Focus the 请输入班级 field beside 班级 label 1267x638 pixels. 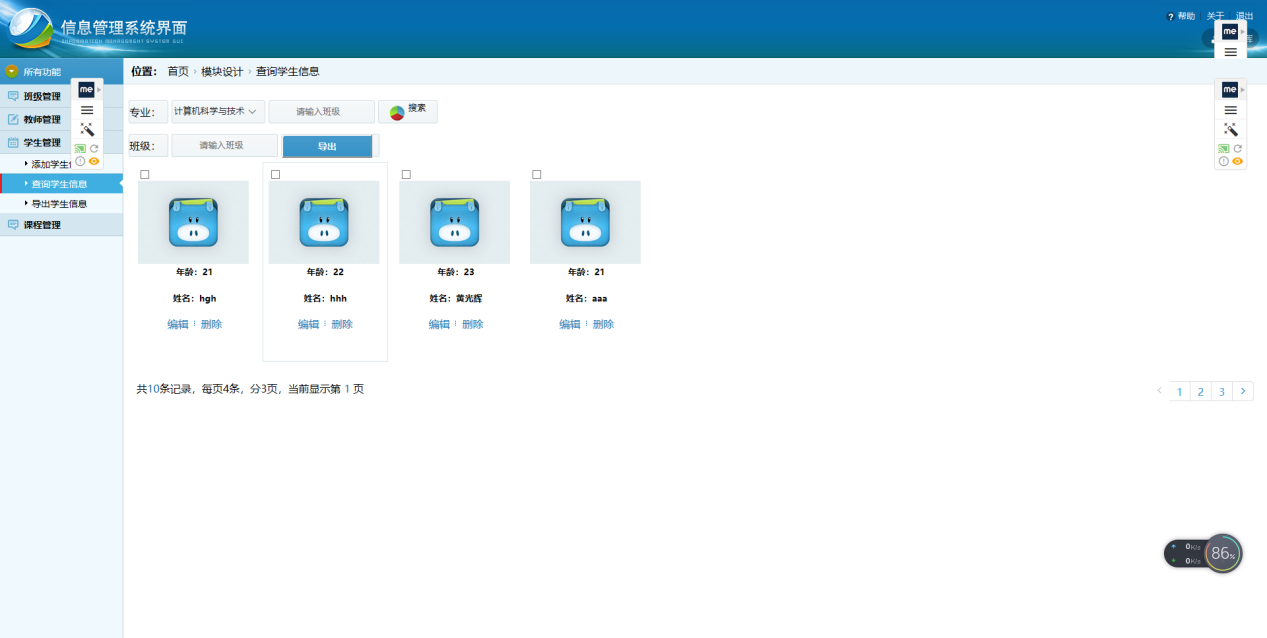pos(224,146)
